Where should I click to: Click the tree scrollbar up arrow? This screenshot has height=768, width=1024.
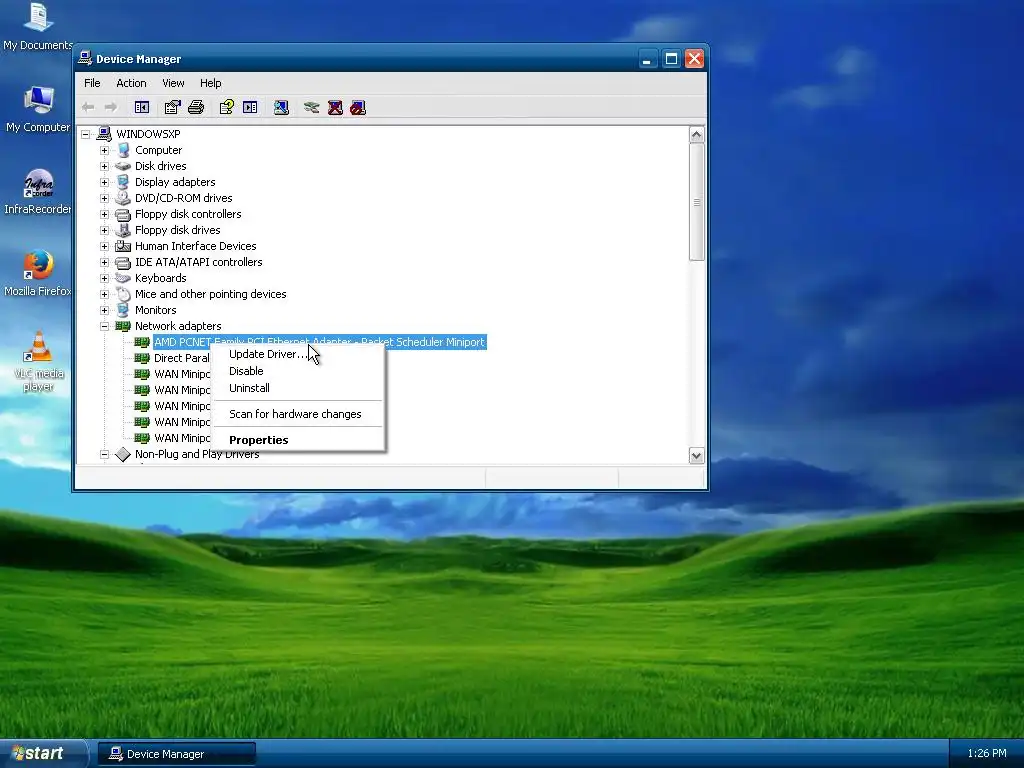click(697, 135)
